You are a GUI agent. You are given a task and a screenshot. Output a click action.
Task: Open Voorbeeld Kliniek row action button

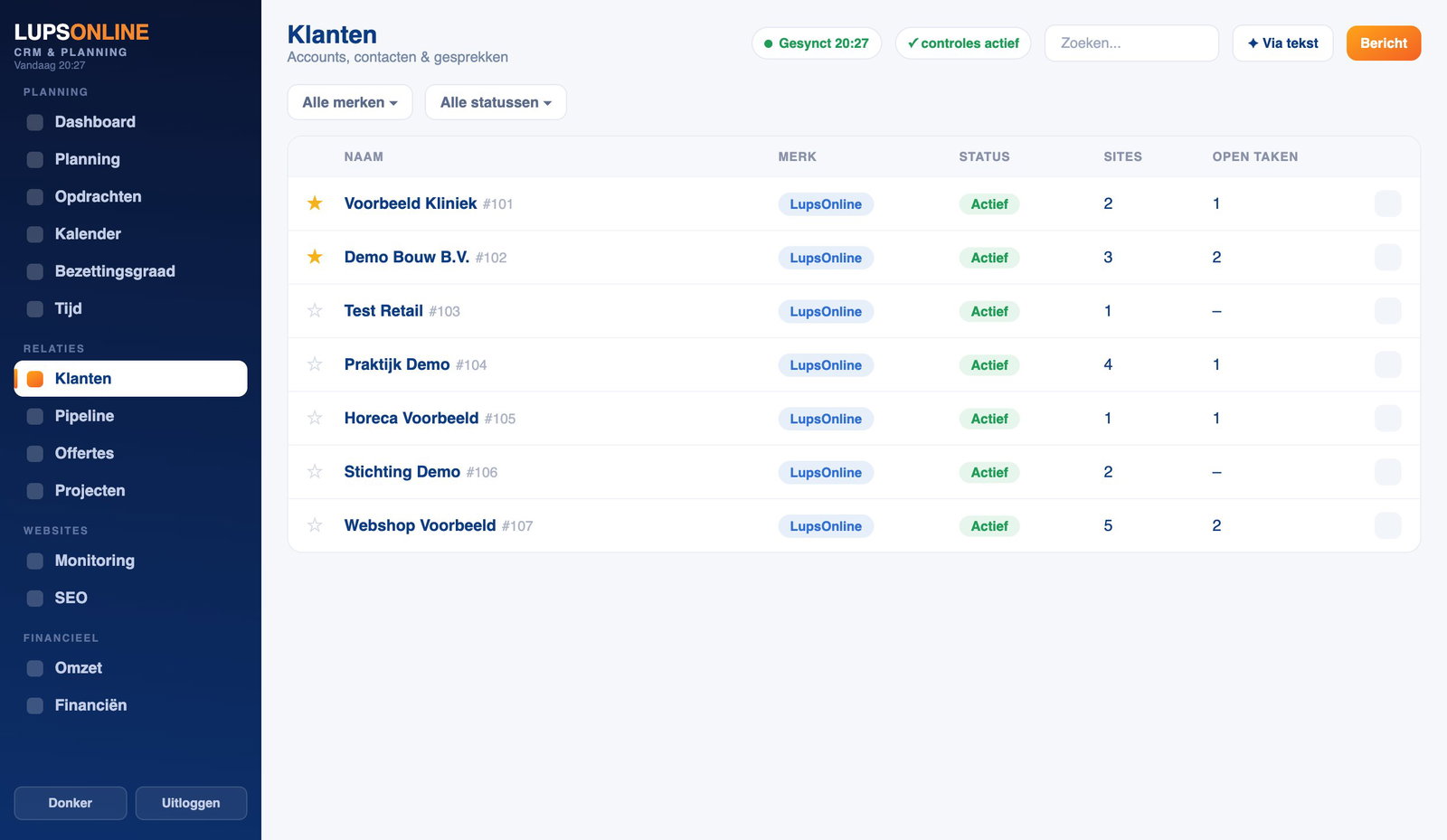[1388, 203]
